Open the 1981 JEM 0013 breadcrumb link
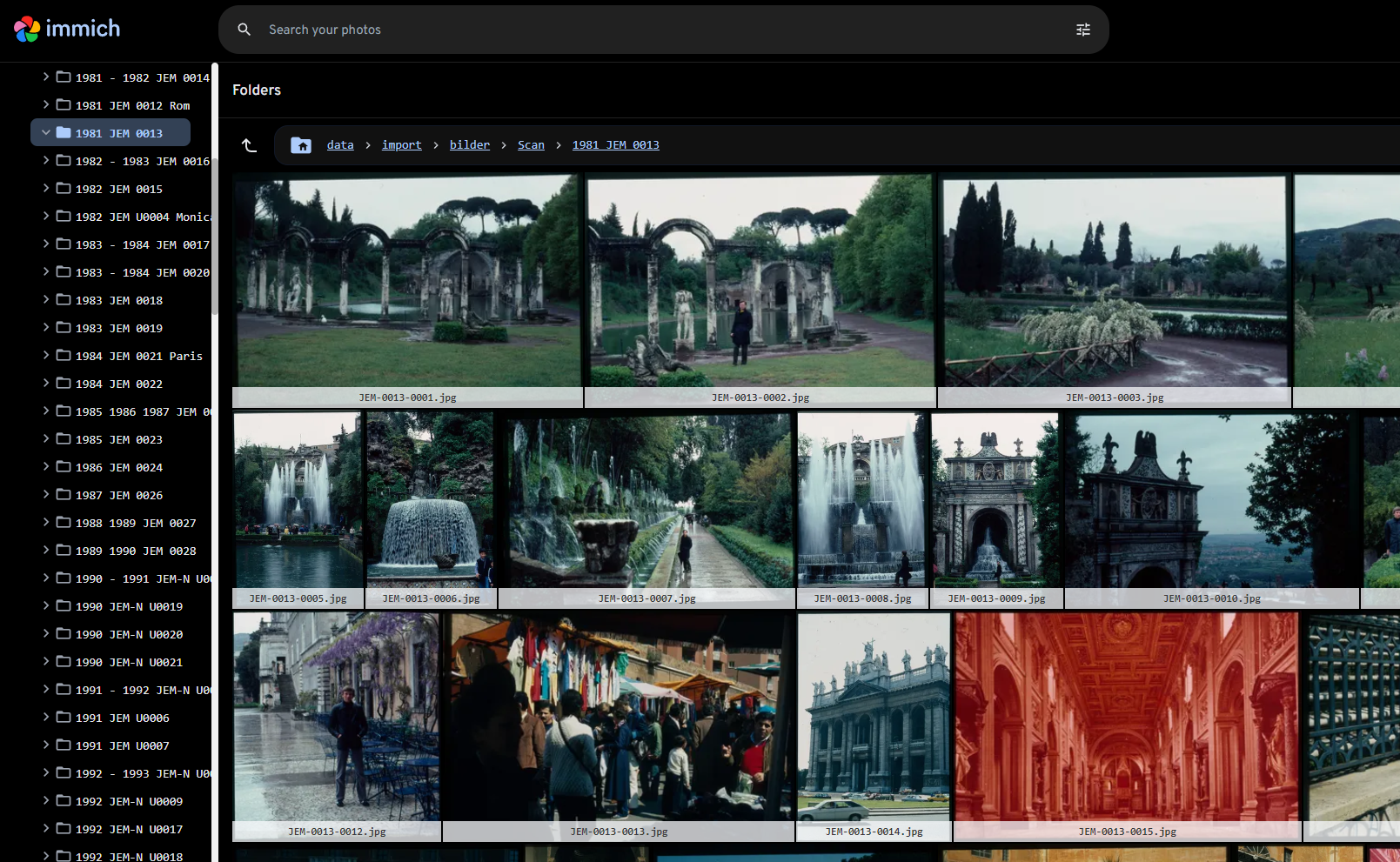 click(616, 145)
